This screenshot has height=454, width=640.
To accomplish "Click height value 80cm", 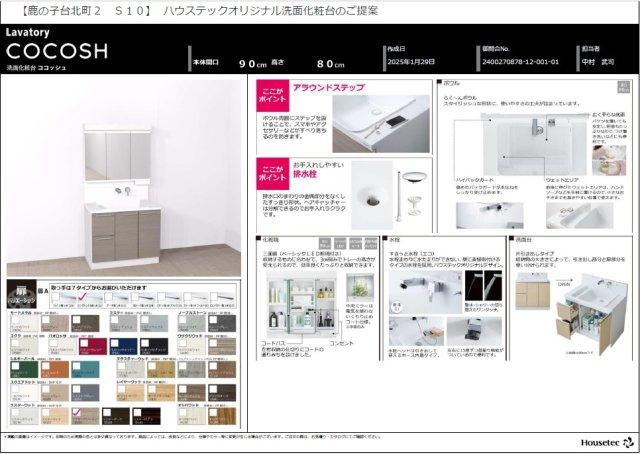I will 330,64.
